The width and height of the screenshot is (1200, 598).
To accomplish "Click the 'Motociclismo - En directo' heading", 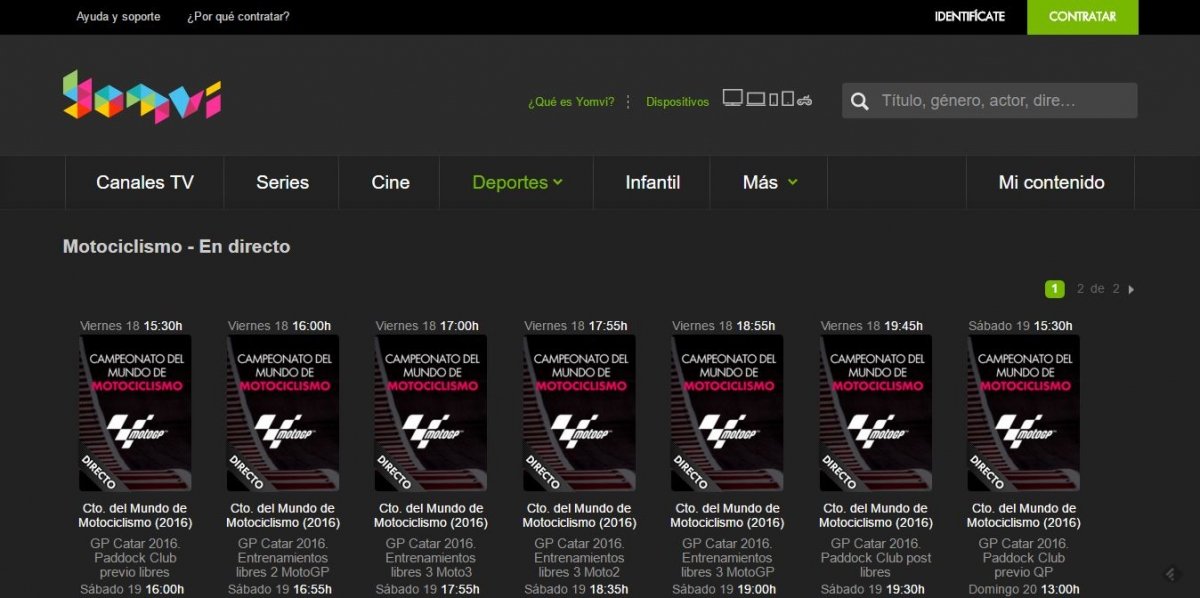I will pyautogui.click(x=176, y=246).
